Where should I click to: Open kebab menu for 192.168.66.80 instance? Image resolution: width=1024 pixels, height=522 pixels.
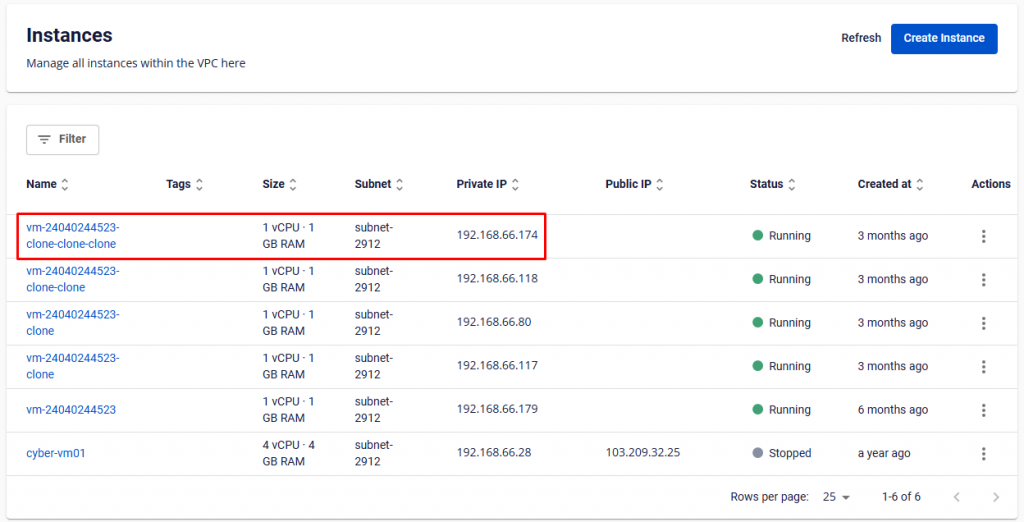pos(984,323)
